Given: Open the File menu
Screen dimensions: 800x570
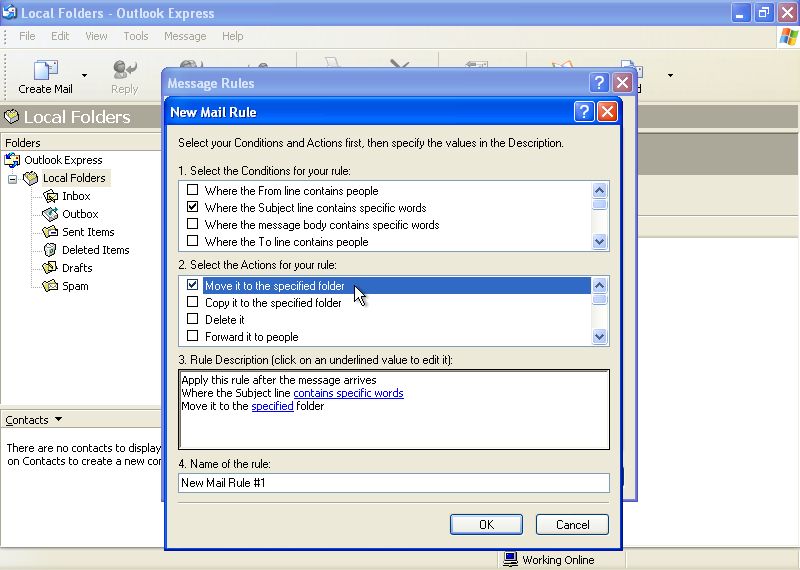Looking at the screenshot, I should click(27, 36).
